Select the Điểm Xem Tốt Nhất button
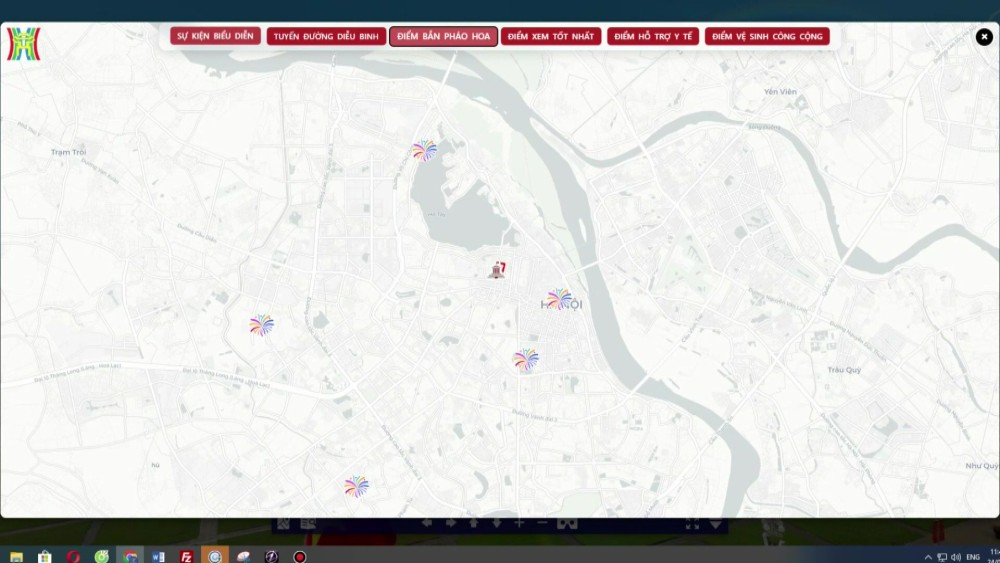This screenshot has height=563, width=1000. coord(550,36)
